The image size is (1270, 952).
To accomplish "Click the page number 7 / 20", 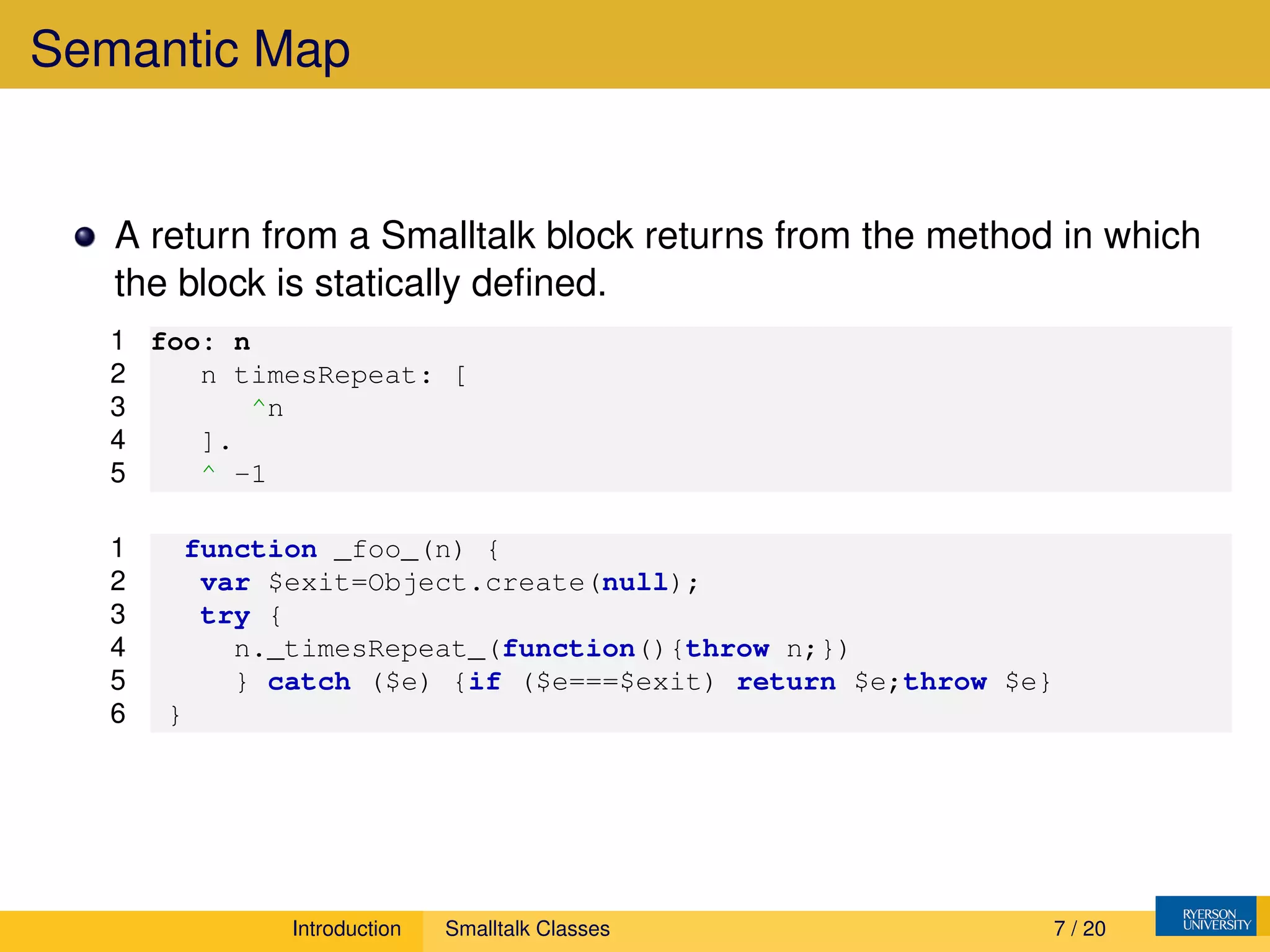I will 1080,928.
